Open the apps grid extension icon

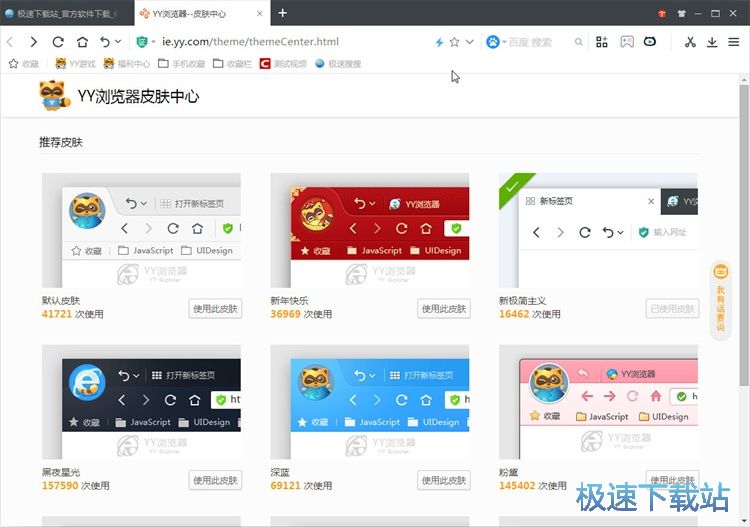click(602, 42)
